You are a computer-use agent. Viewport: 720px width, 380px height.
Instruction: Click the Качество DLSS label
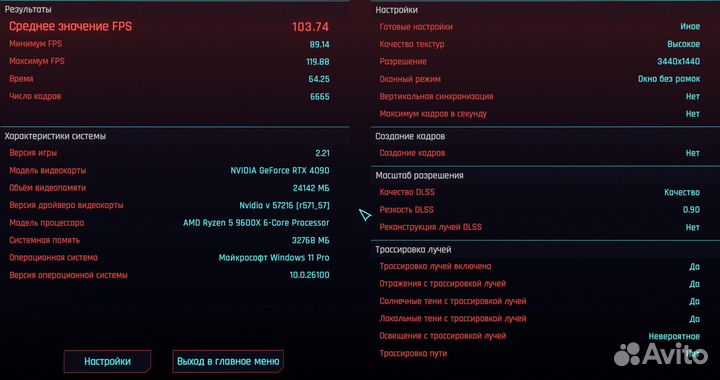coord(407,192)
